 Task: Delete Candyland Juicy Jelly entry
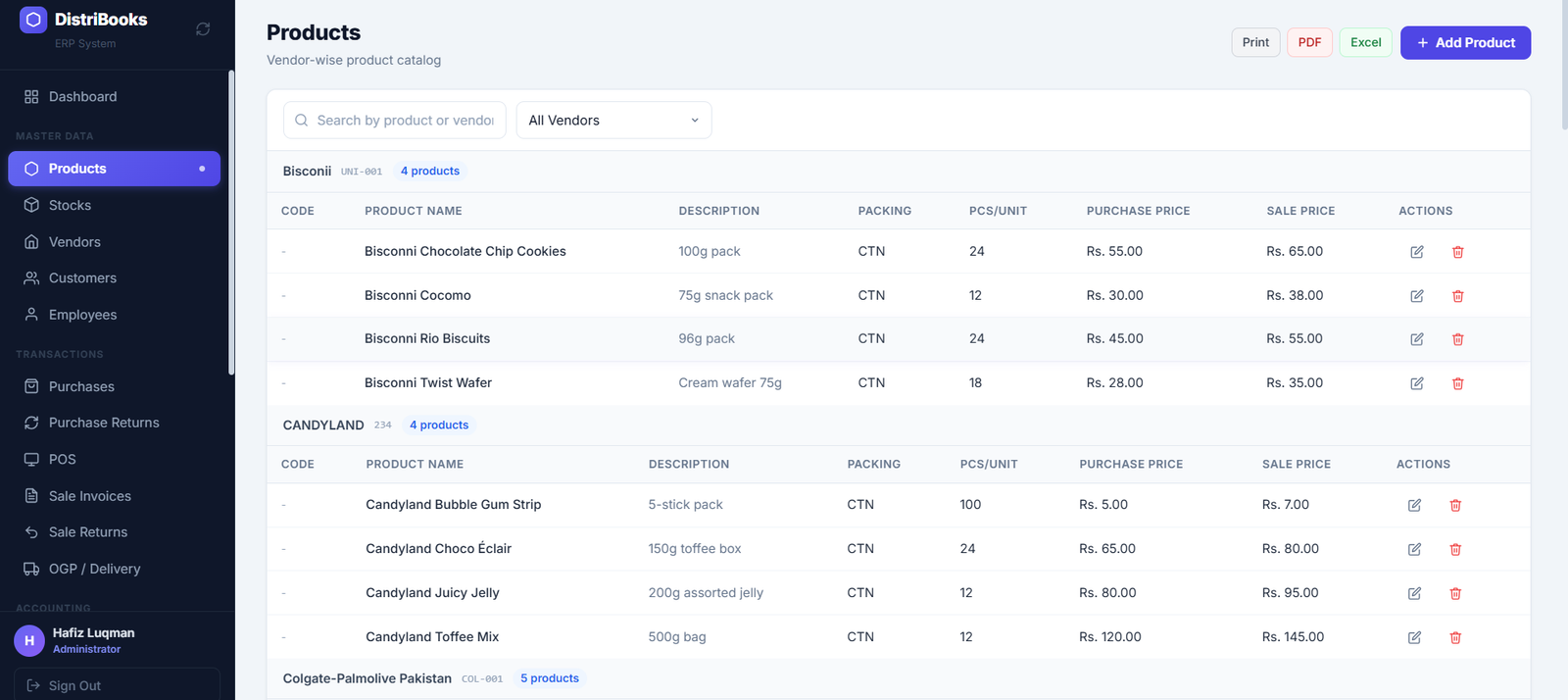pos(1455,593)
